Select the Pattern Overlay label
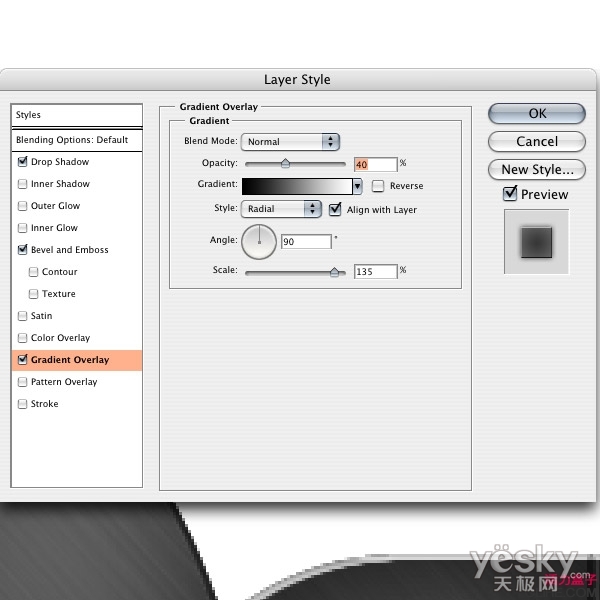This screenshot has width=600, height=600. (x=64, y=382)
